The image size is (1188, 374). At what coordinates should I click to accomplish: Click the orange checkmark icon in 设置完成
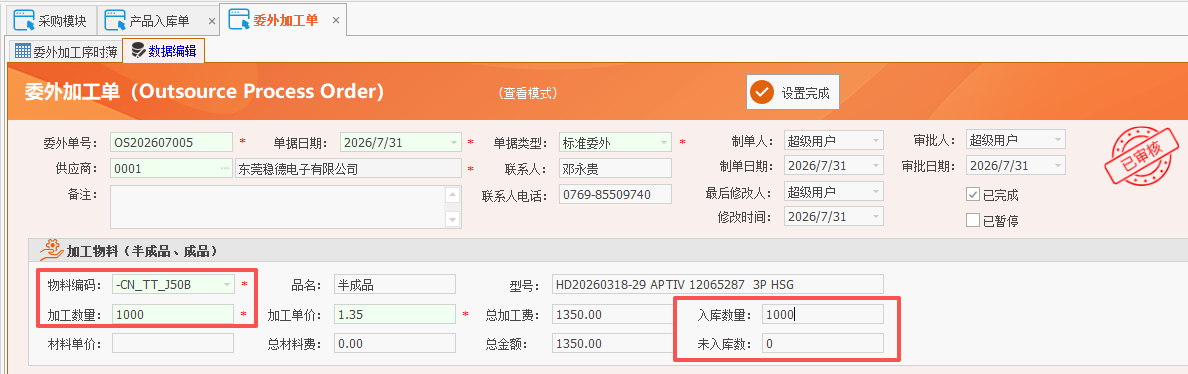click(x=761, y=93)
